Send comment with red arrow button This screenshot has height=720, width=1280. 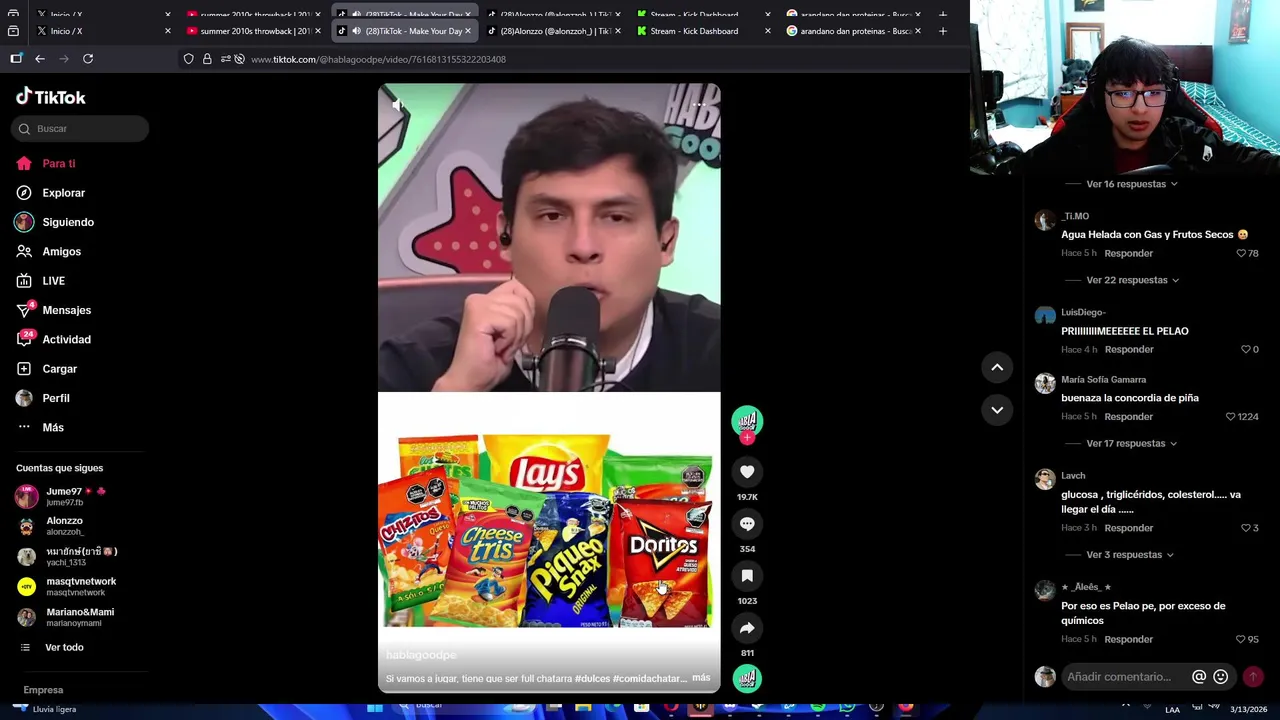[1253, 677]
